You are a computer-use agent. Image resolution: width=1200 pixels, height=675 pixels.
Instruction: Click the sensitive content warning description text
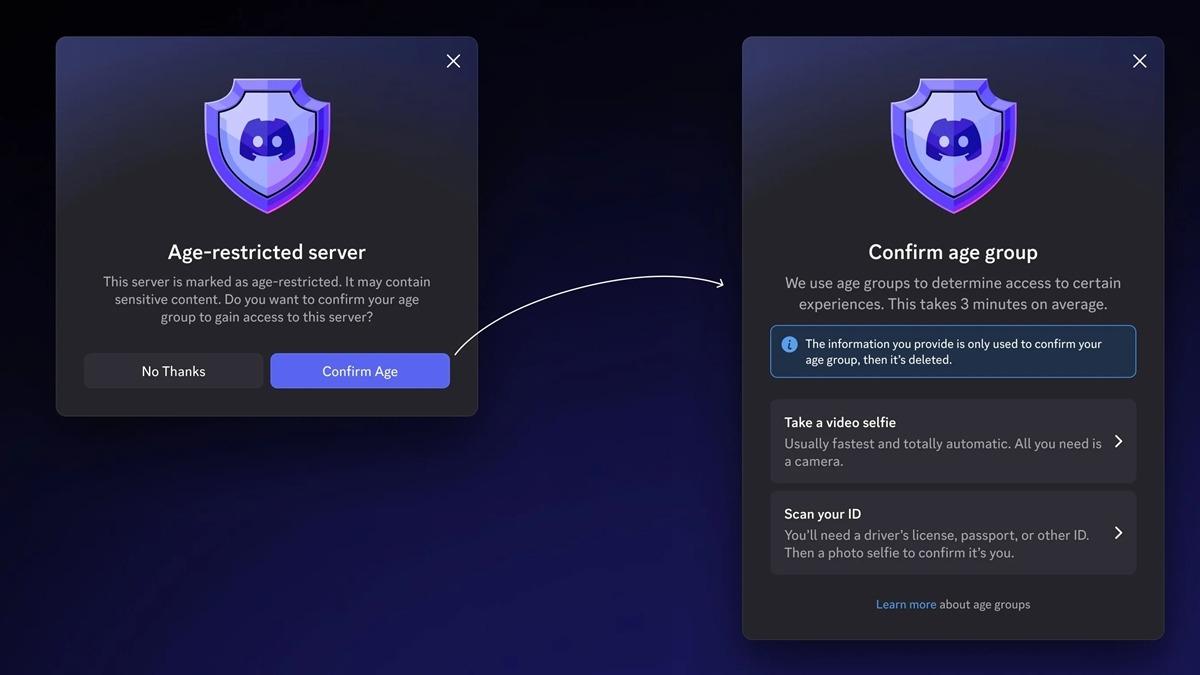[x=267, y=299]
